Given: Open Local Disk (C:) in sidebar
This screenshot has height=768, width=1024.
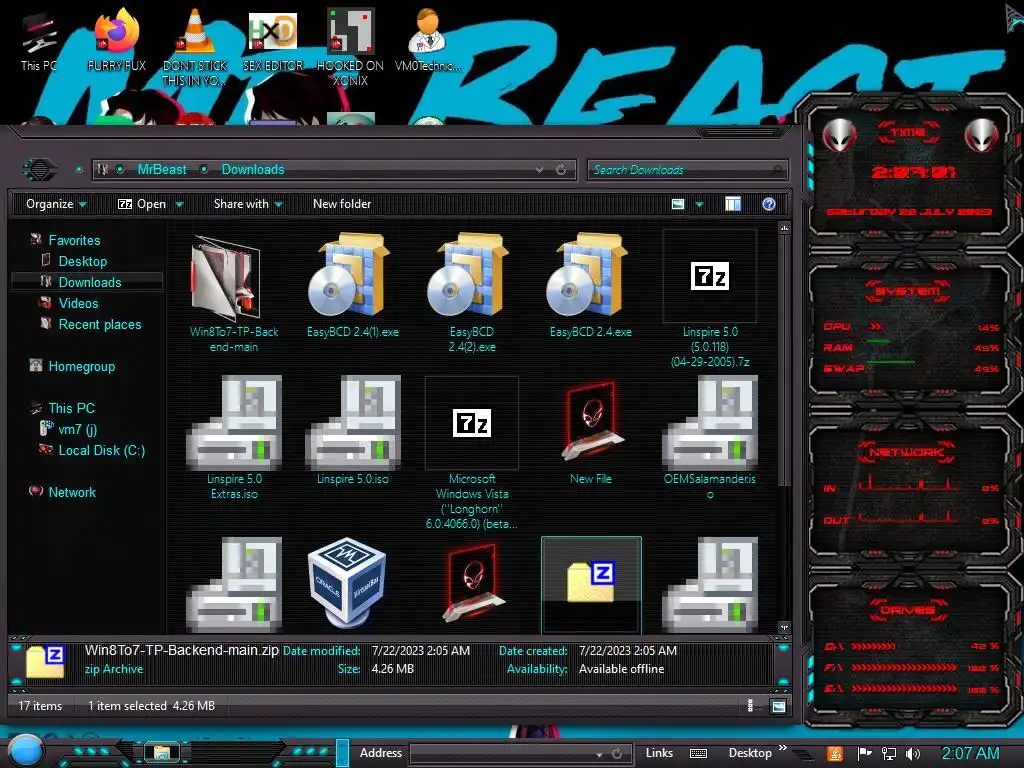Looking at the screenshot, I should (102, 451).
